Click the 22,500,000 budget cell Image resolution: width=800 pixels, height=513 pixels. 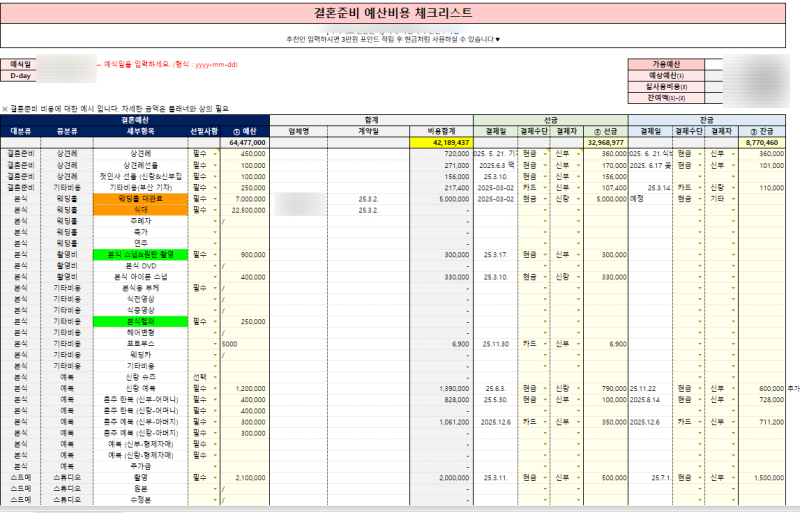pos(244,210)
